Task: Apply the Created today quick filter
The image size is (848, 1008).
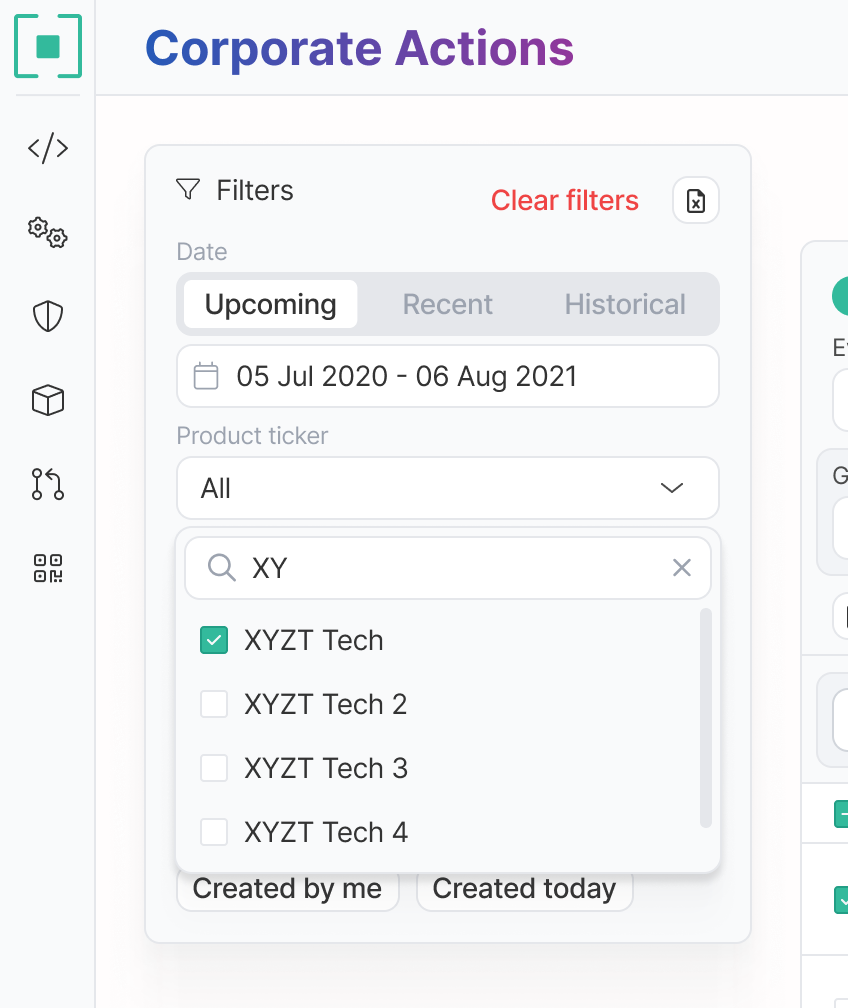Action: pyautogui.click(x=524, y=889)
